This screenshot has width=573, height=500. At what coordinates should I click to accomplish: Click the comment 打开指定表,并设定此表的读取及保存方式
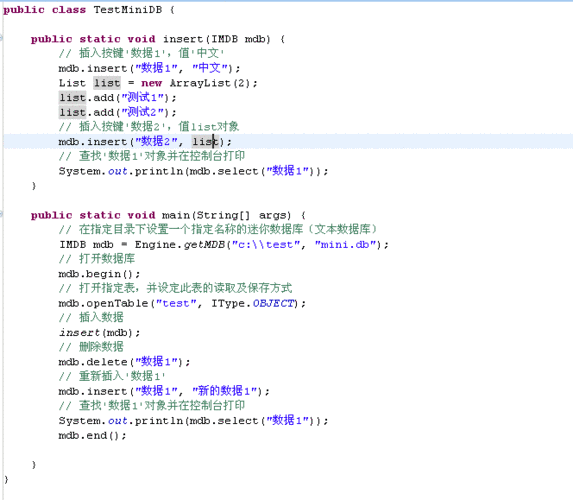[x=175, y=288]
